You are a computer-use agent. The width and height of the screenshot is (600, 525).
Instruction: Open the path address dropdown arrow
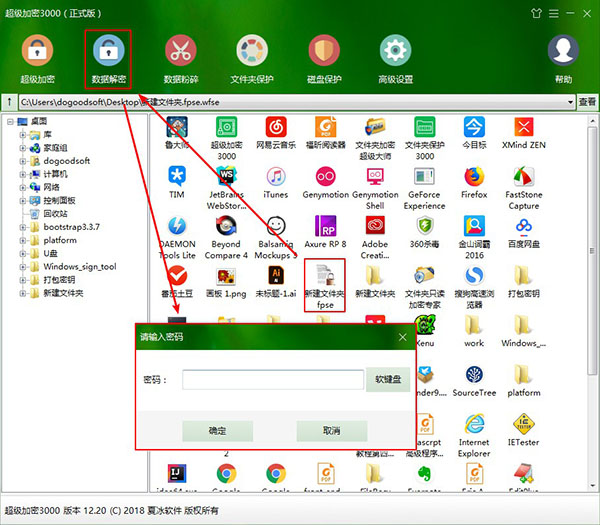point(570,102)
